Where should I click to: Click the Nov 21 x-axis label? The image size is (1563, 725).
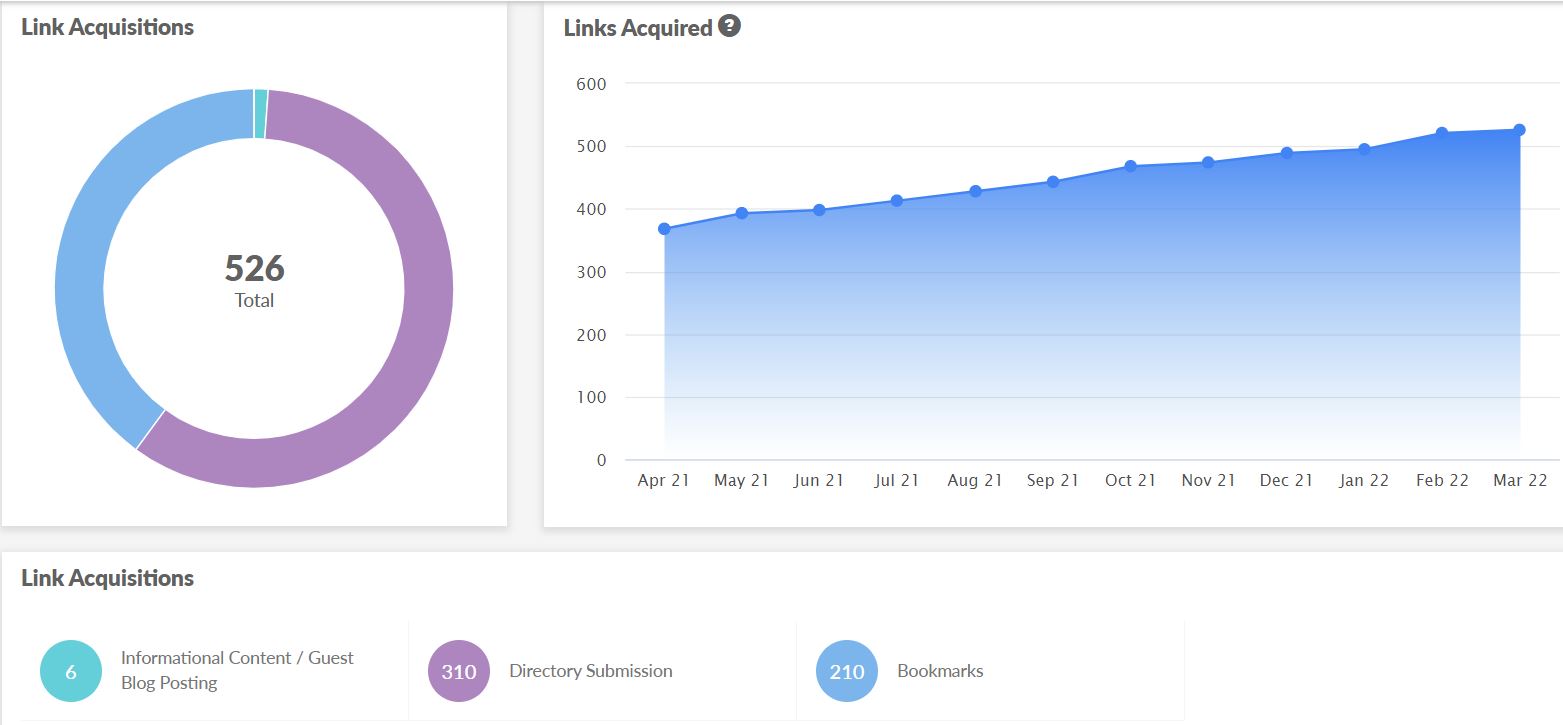click(x=1208, y=480)
